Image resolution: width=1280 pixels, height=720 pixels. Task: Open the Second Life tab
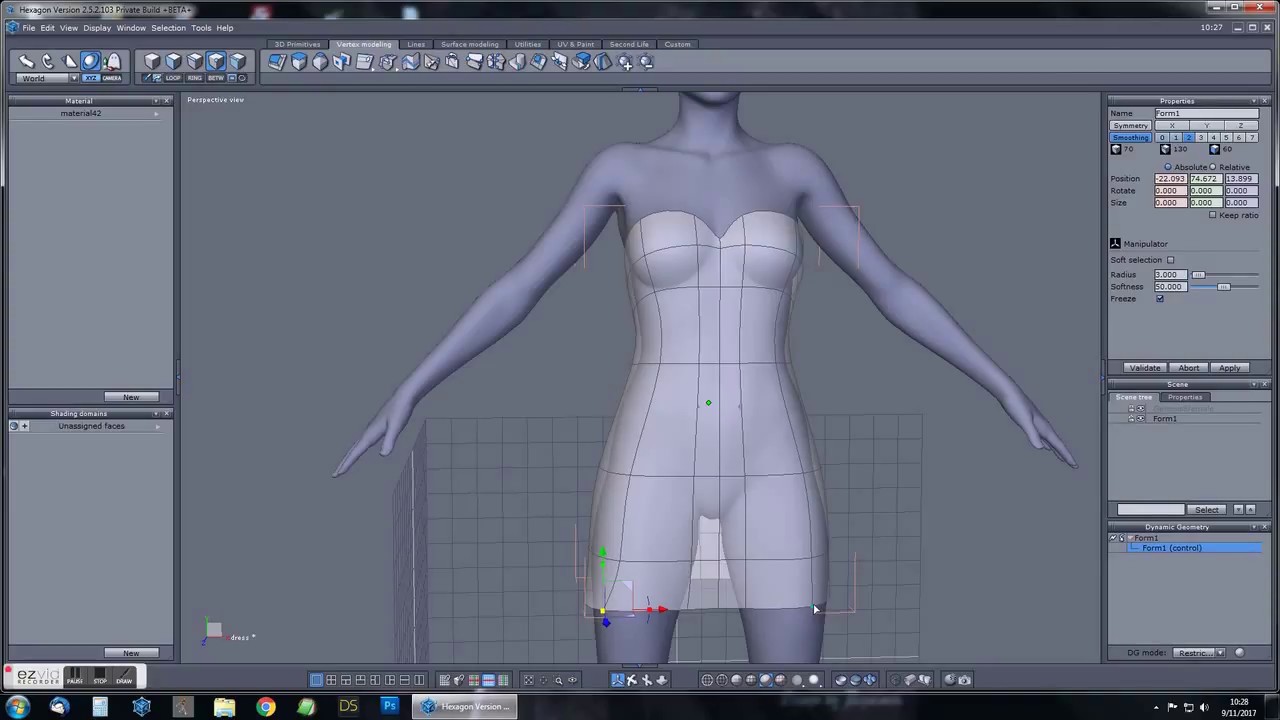[629, 44]
